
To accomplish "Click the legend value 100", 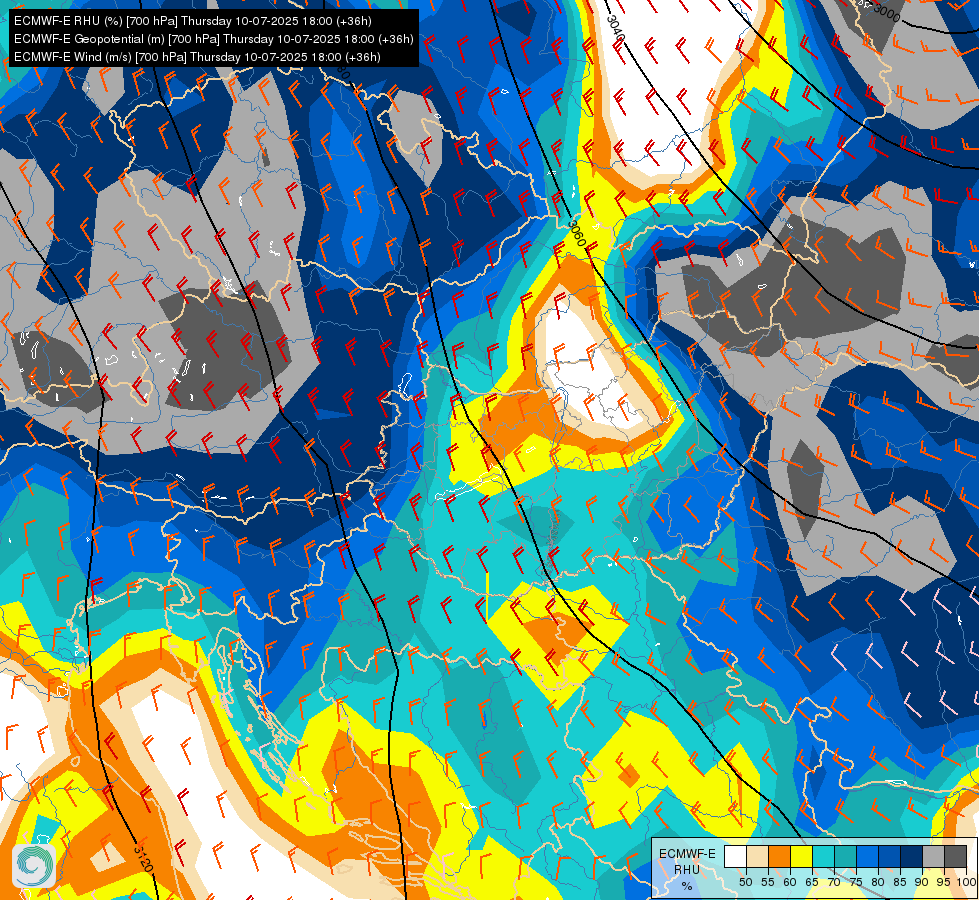I will pyautogui.click(x=967, y=882).
